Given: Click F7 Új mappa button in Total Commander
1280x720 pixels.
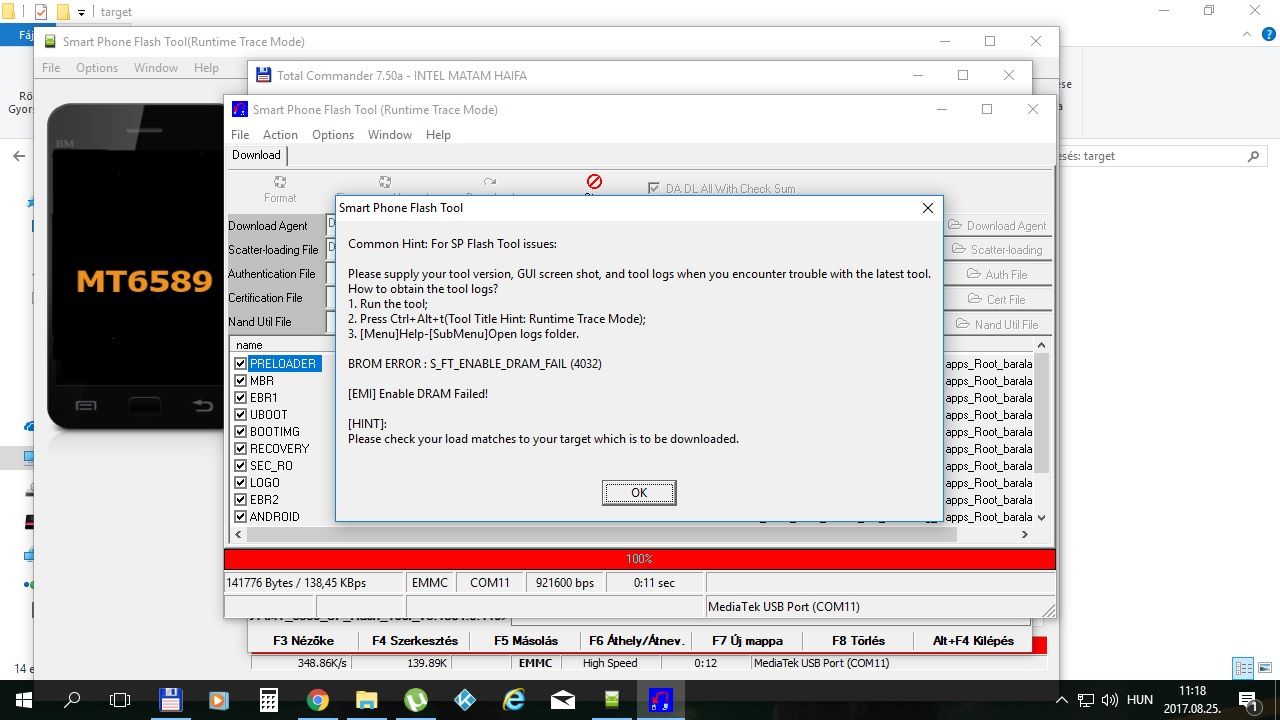Looking at the screenshot, I should [747, 641].
